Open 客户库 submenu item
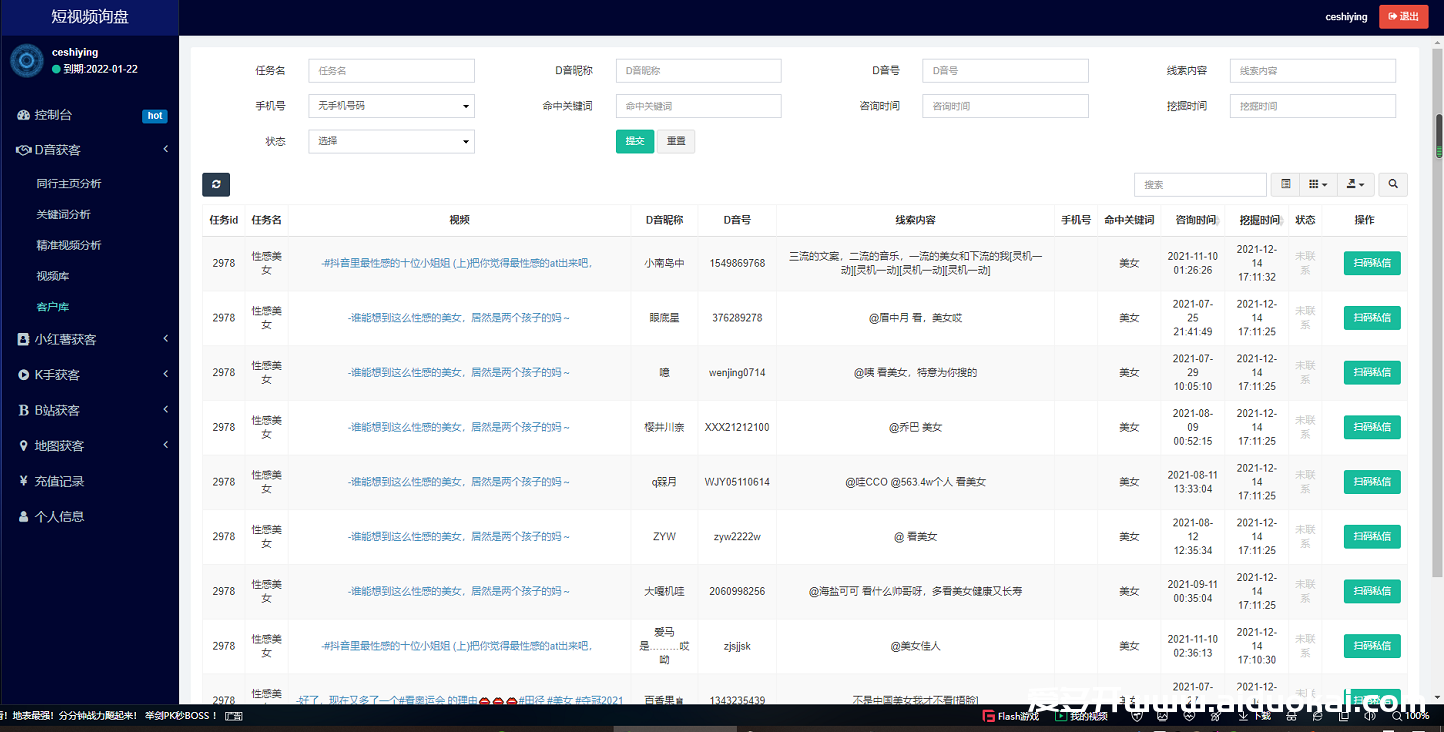The width and height of the screenshot is (1444, 732). pyautogui.click(x=53, y=307)
